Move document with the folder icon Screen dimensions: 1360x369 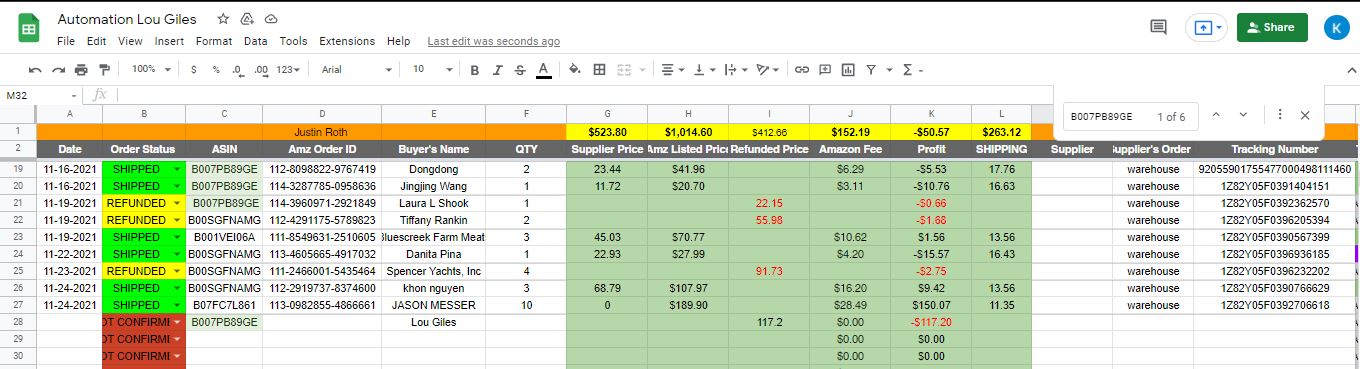pyautogui.click(x=247, y=19)
